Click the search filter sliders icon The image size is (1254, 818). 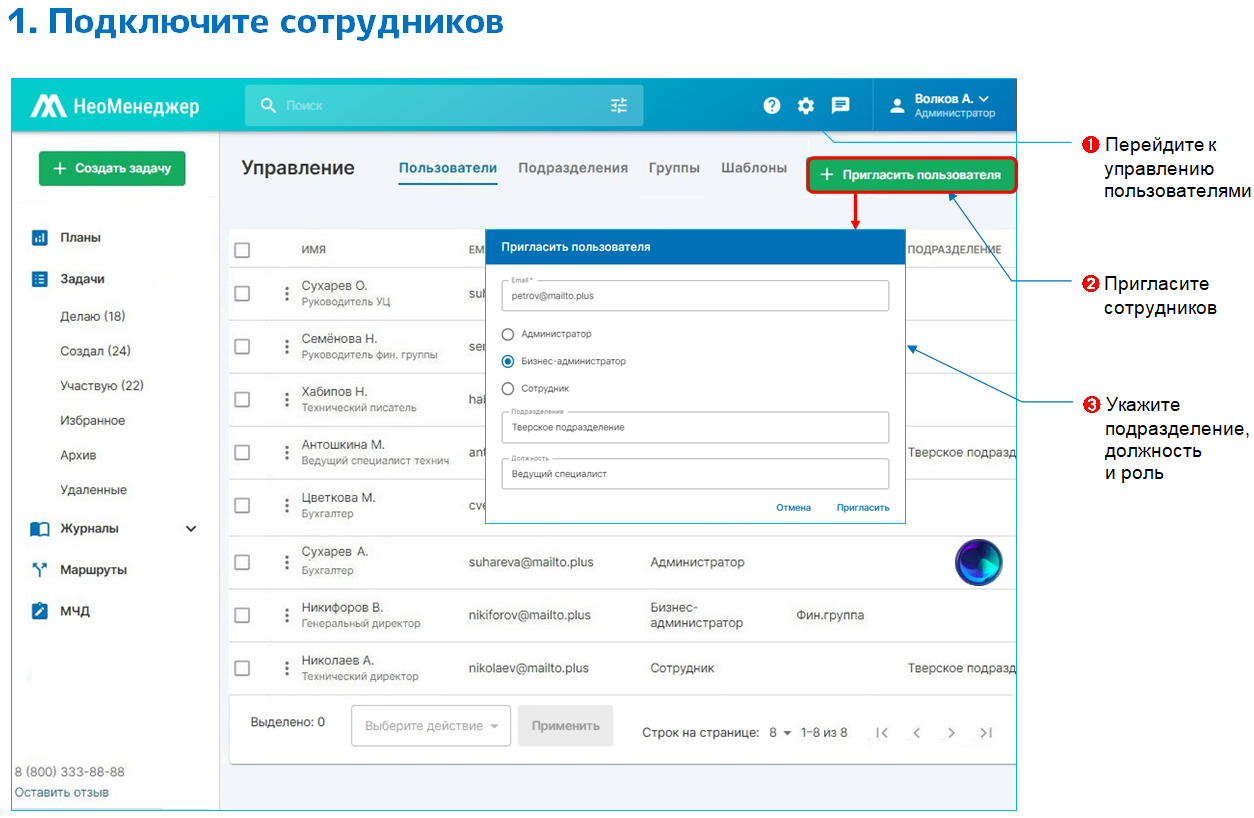[x=619, y=105]
